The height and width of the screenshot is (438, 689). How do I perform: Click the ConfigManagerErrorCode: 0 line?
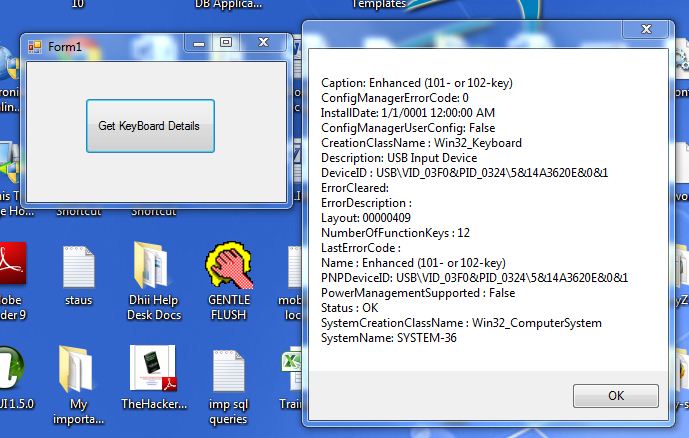coord(395,98)
